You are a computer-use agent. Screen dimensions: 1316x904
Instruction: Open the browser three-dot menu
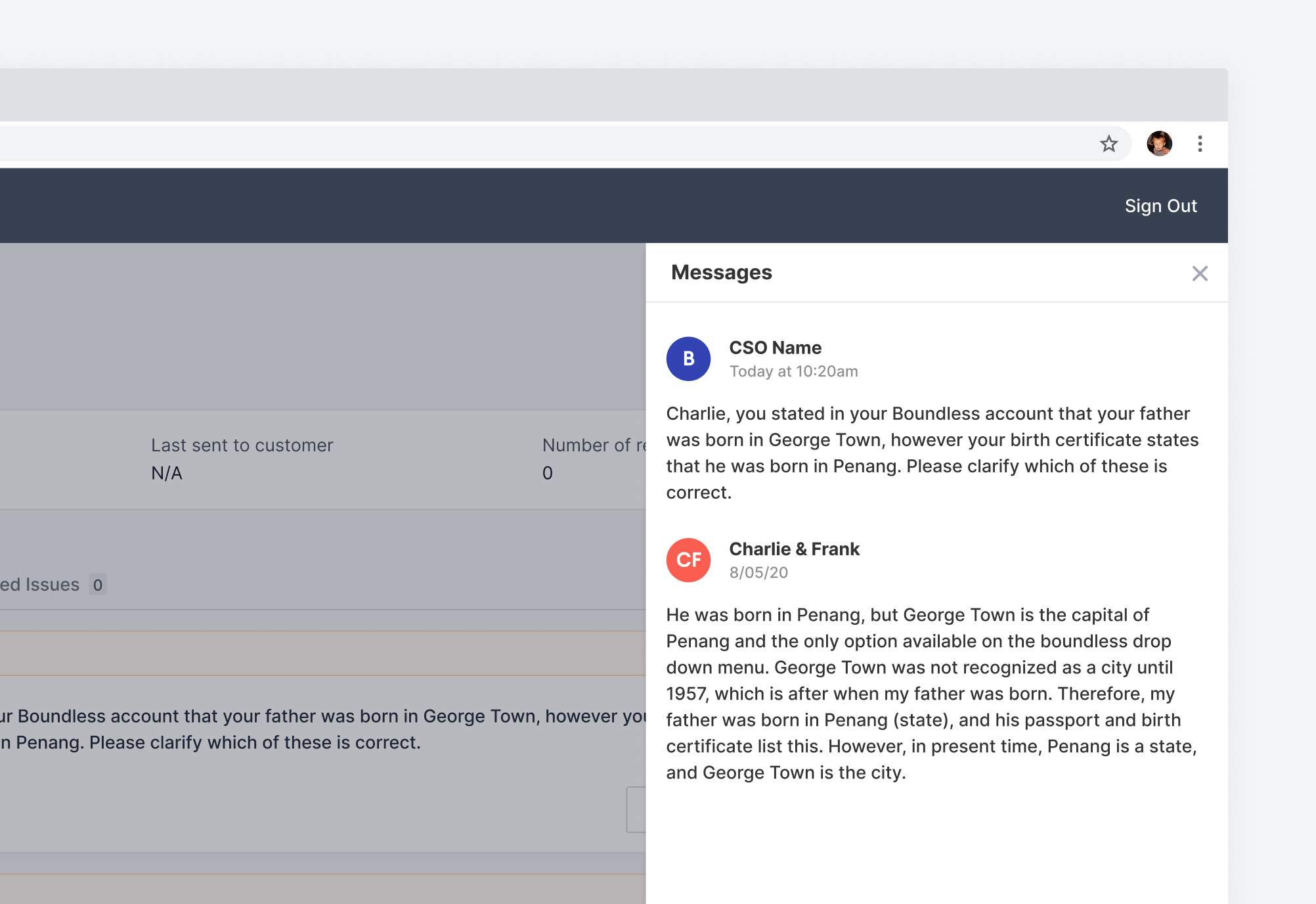click(x=1200, y=144)
